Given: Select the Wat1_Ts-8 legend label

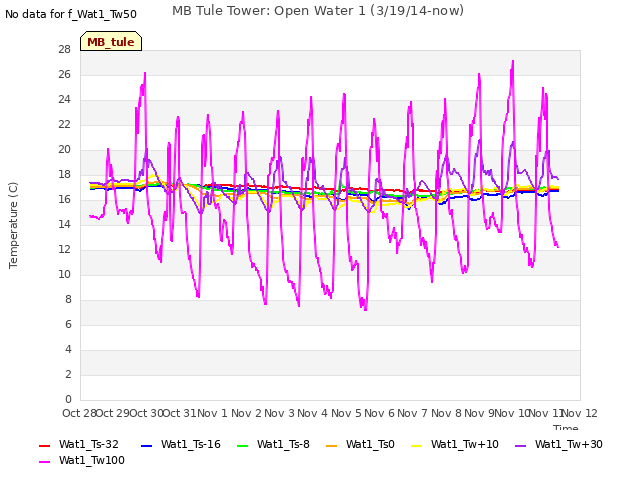Looking at the screenshot, I should pyautogui.click(x=283, y=444).
